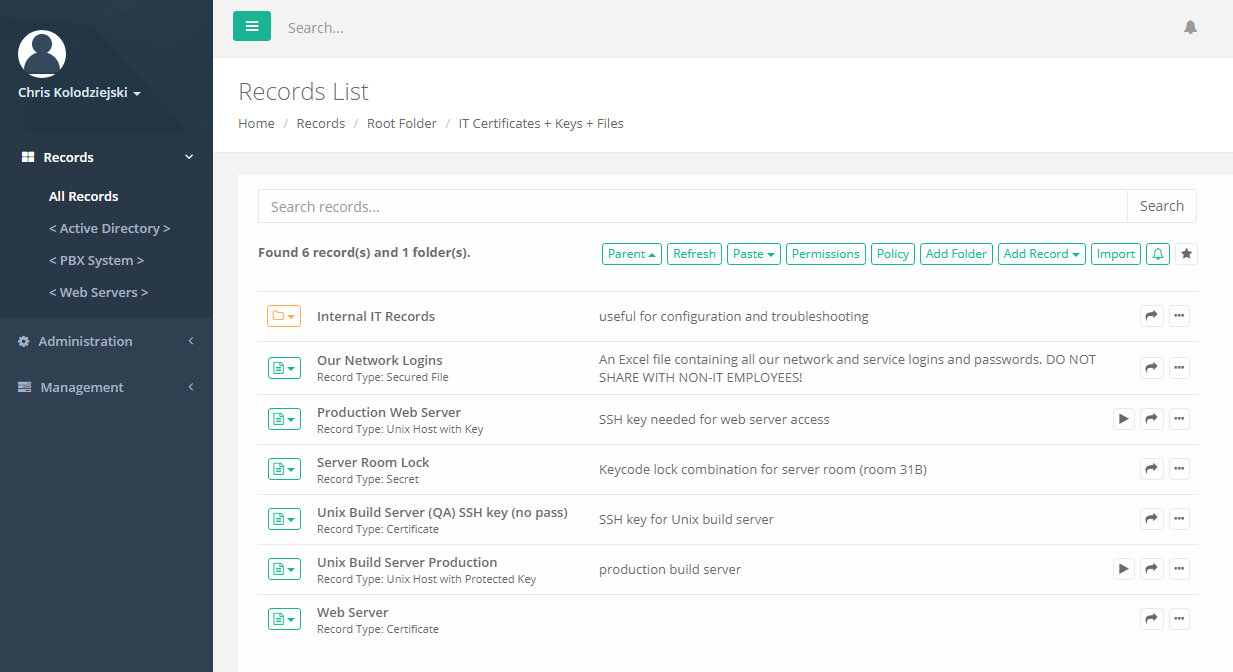
Task: Open folder dropdown for Internal IT Records
Action: point(284,317)
